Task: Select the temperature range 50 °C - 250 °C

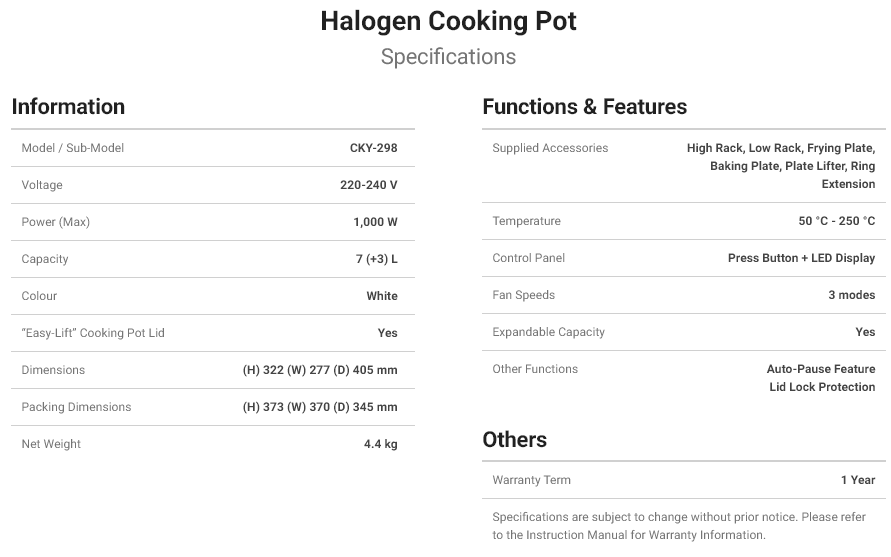Action: [x=836, y=221]
